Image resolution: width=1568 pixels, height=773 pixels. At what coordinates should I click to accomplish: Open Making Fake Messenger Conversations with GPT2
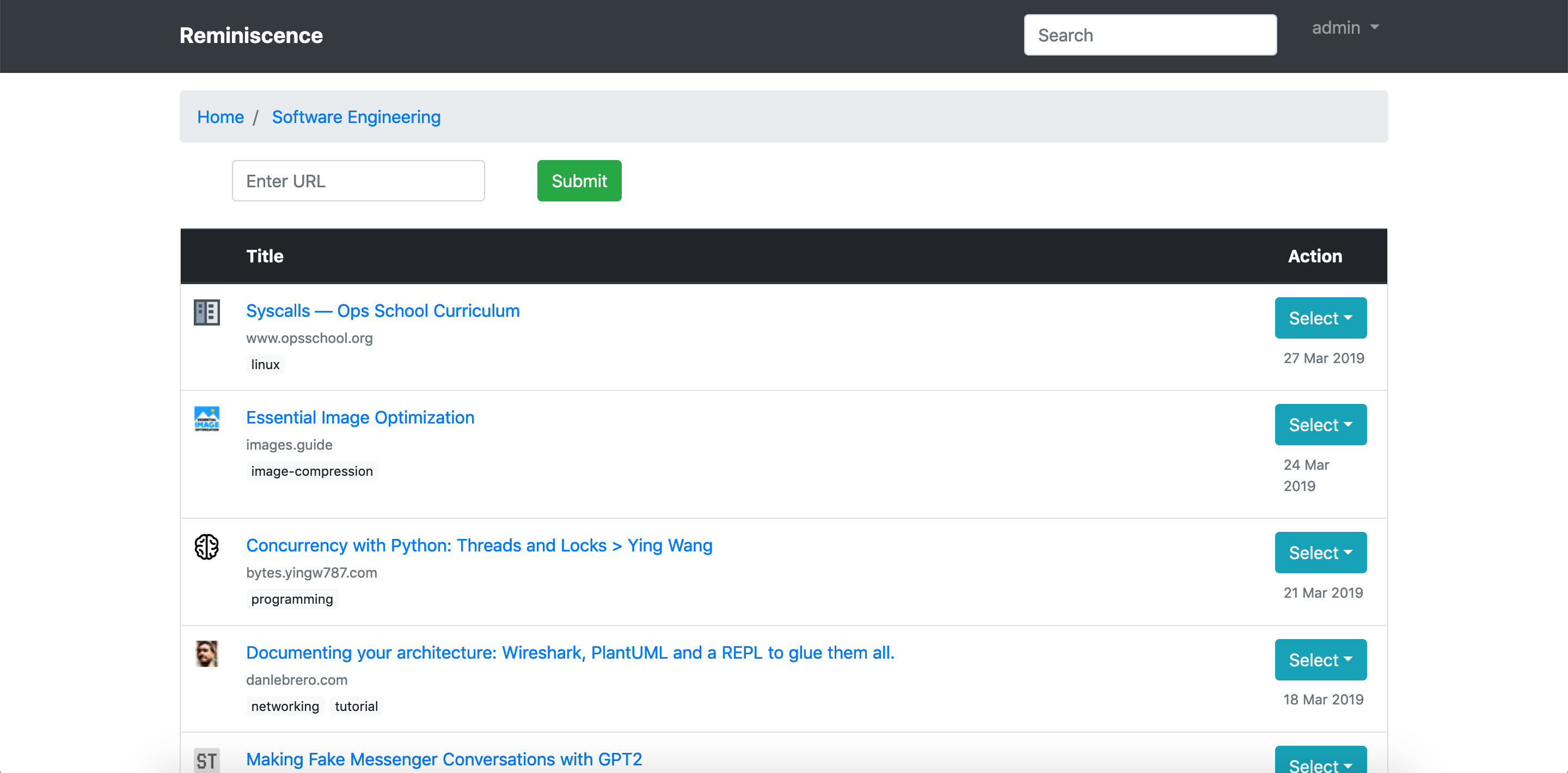coord(444,759)
